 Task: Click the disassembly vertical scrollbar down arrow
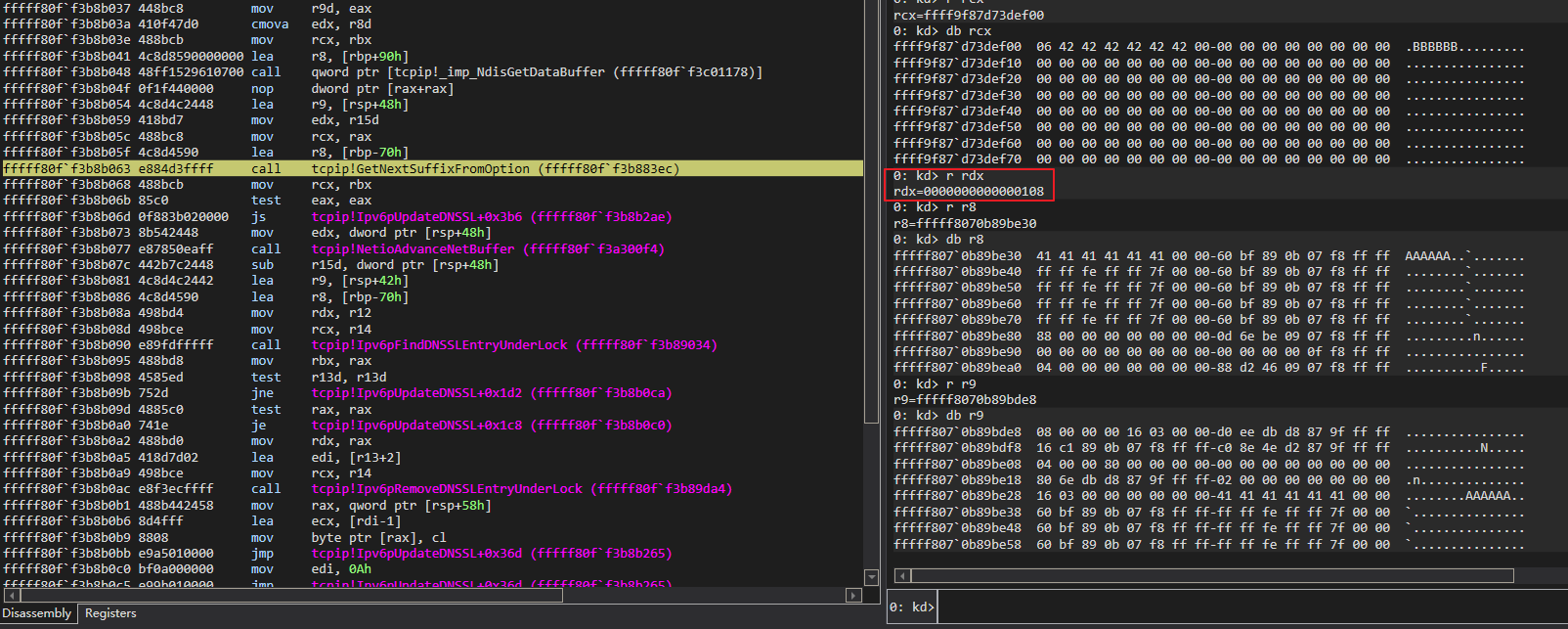871,577
